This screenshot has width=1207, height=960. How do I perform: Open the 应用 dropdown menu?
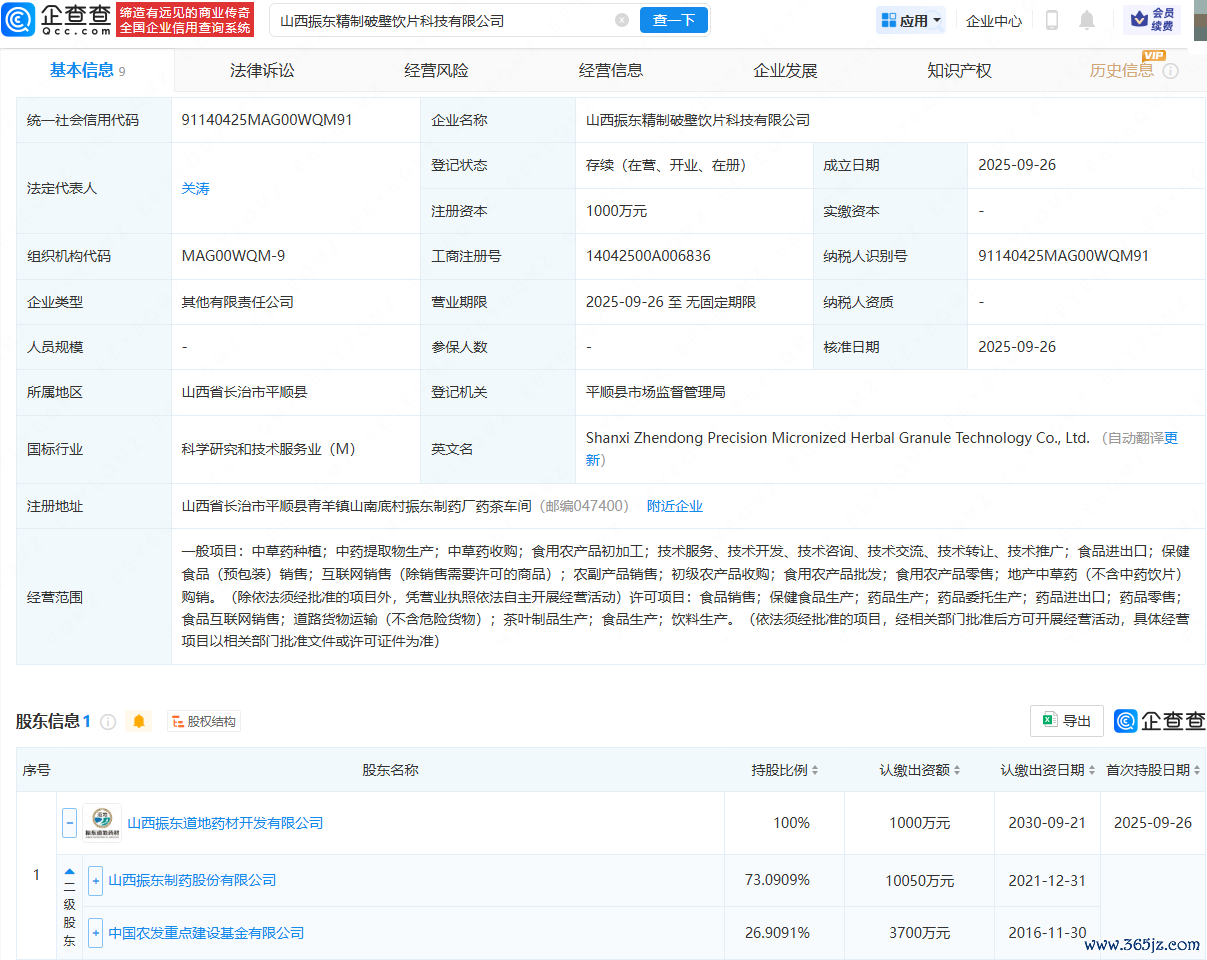click(x=911, y=20)
